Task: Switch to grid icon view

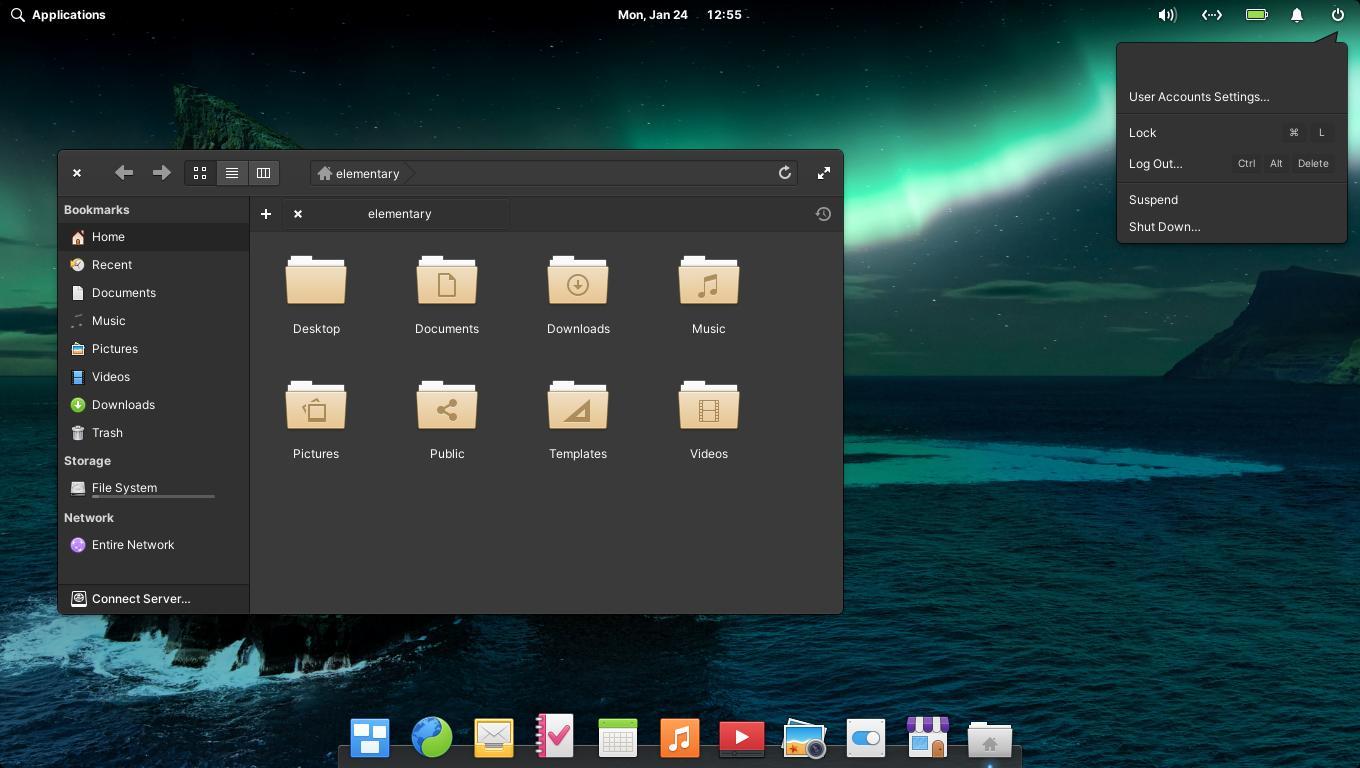Action: point(200,173)
